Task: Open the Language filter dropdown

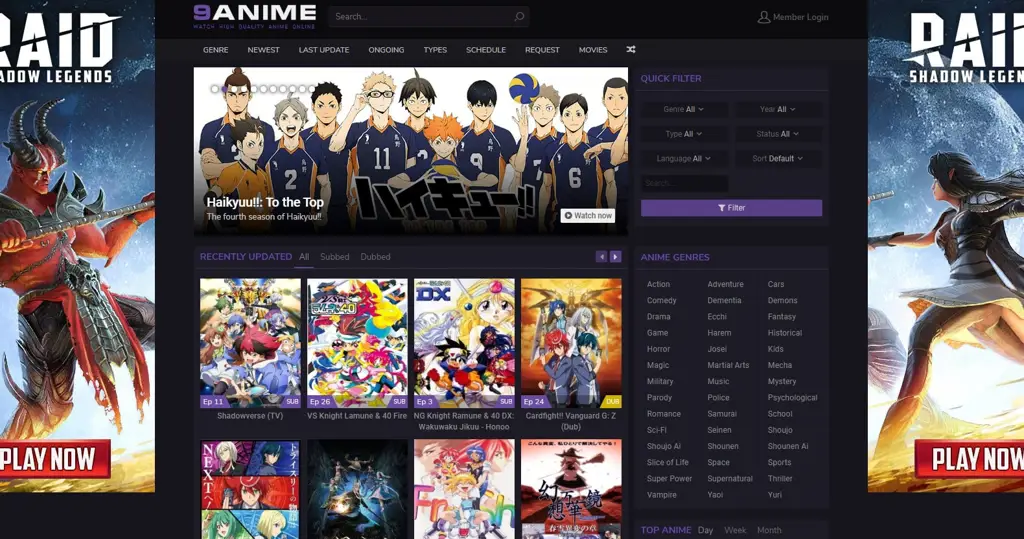Action: pyautogui.click(x=684, y=159)
